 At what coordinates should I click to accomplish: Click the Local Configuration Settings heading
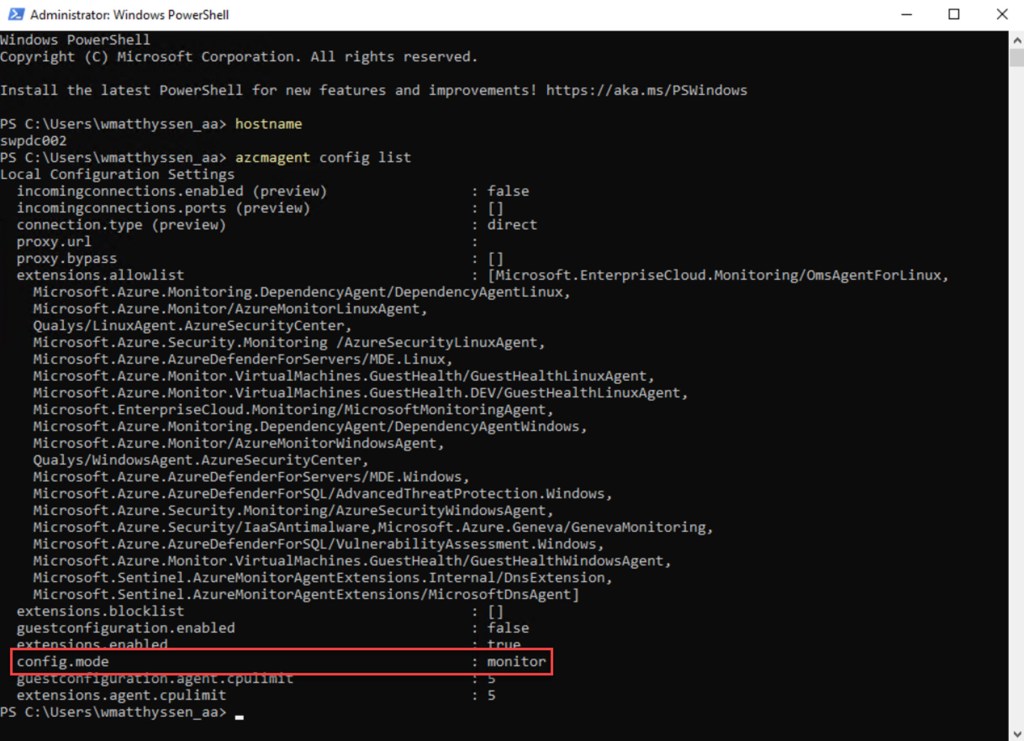117,174
